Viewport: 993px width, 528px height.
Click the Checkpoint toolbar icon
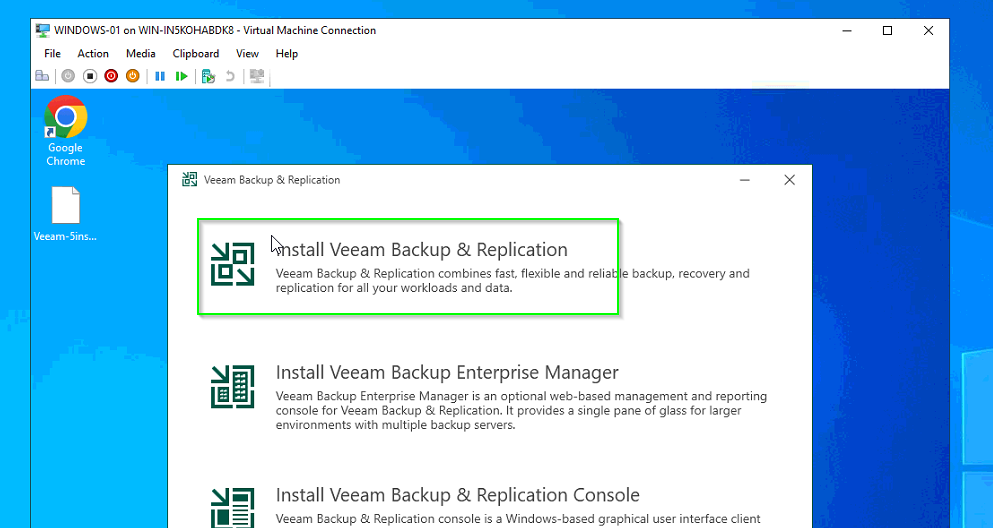[x=208, y=77]
